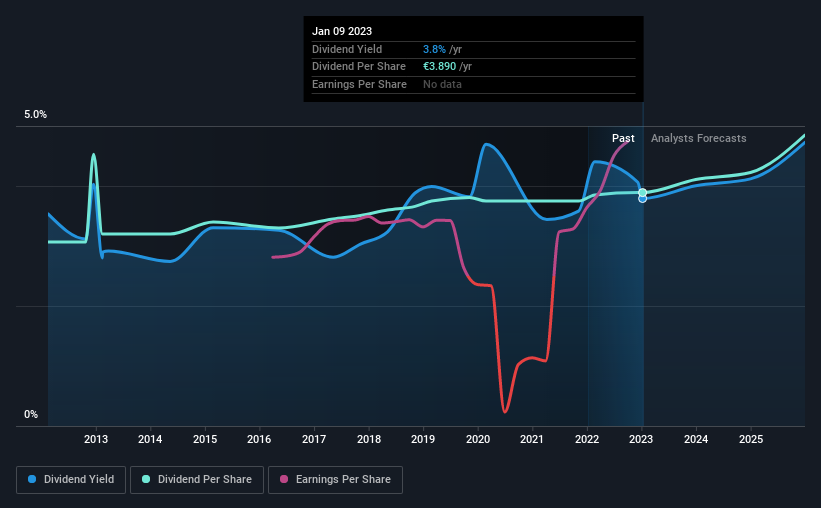Screen dimensions: 821x508
Task: Toggle the Earnings Per Share legend button
Action: pos(335,480)
